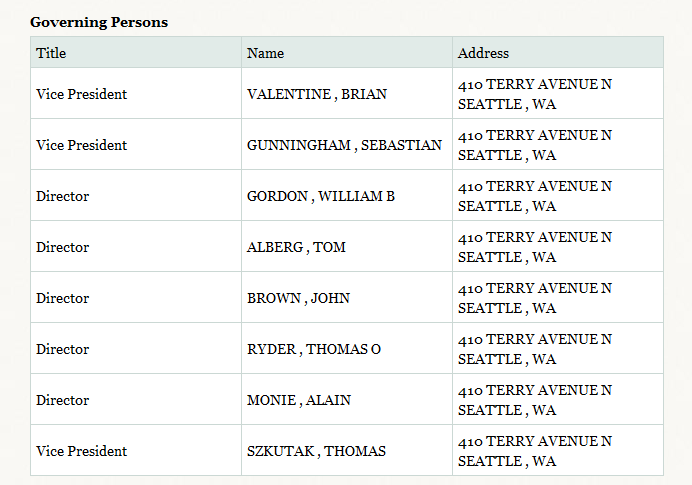Click the name RYDER, THOMAS O
692x485 pixels.
click(314, 349)
